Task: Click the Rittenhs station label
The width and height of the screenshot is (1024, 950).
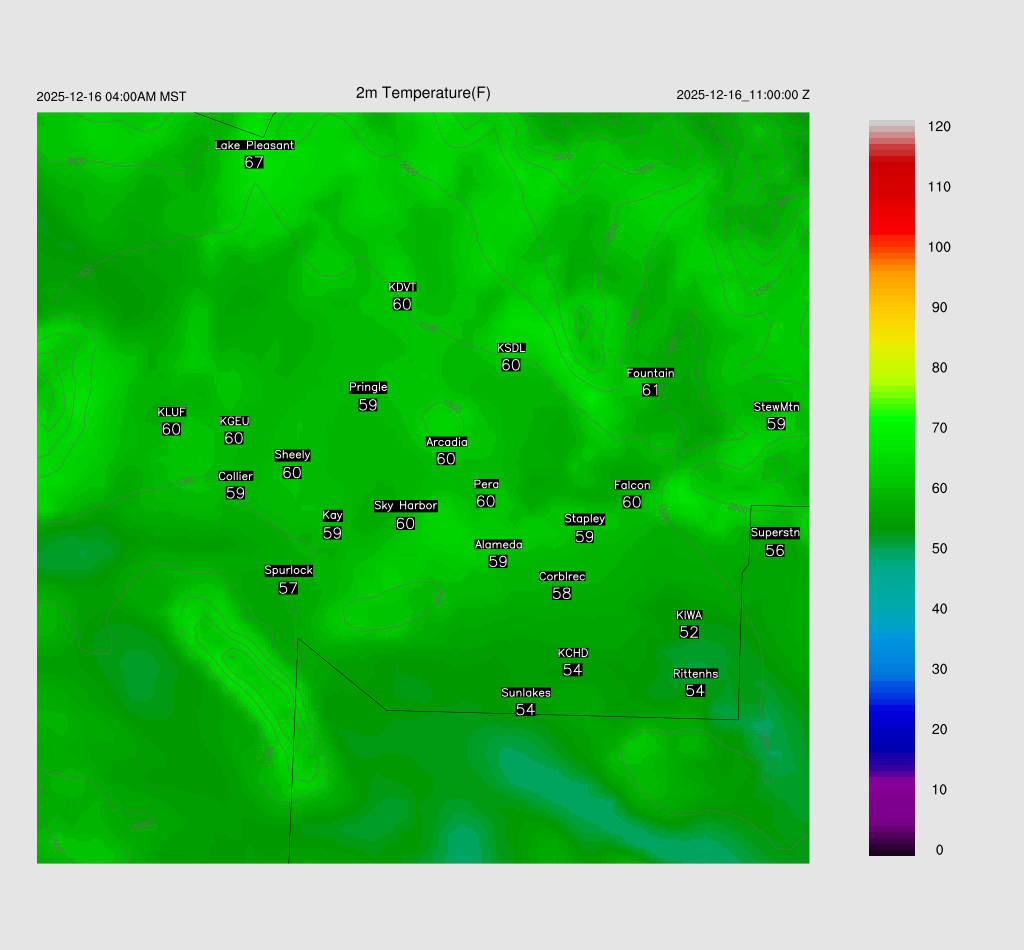Action: pos(695,674)
